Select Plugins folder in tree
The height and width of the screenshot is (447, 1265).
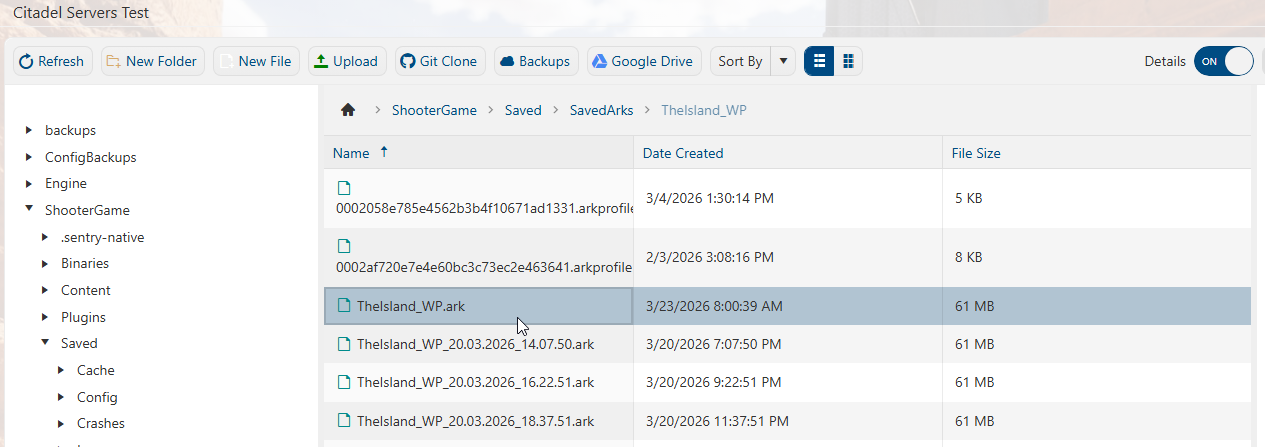pyautogui.click(x=83, y=317)
